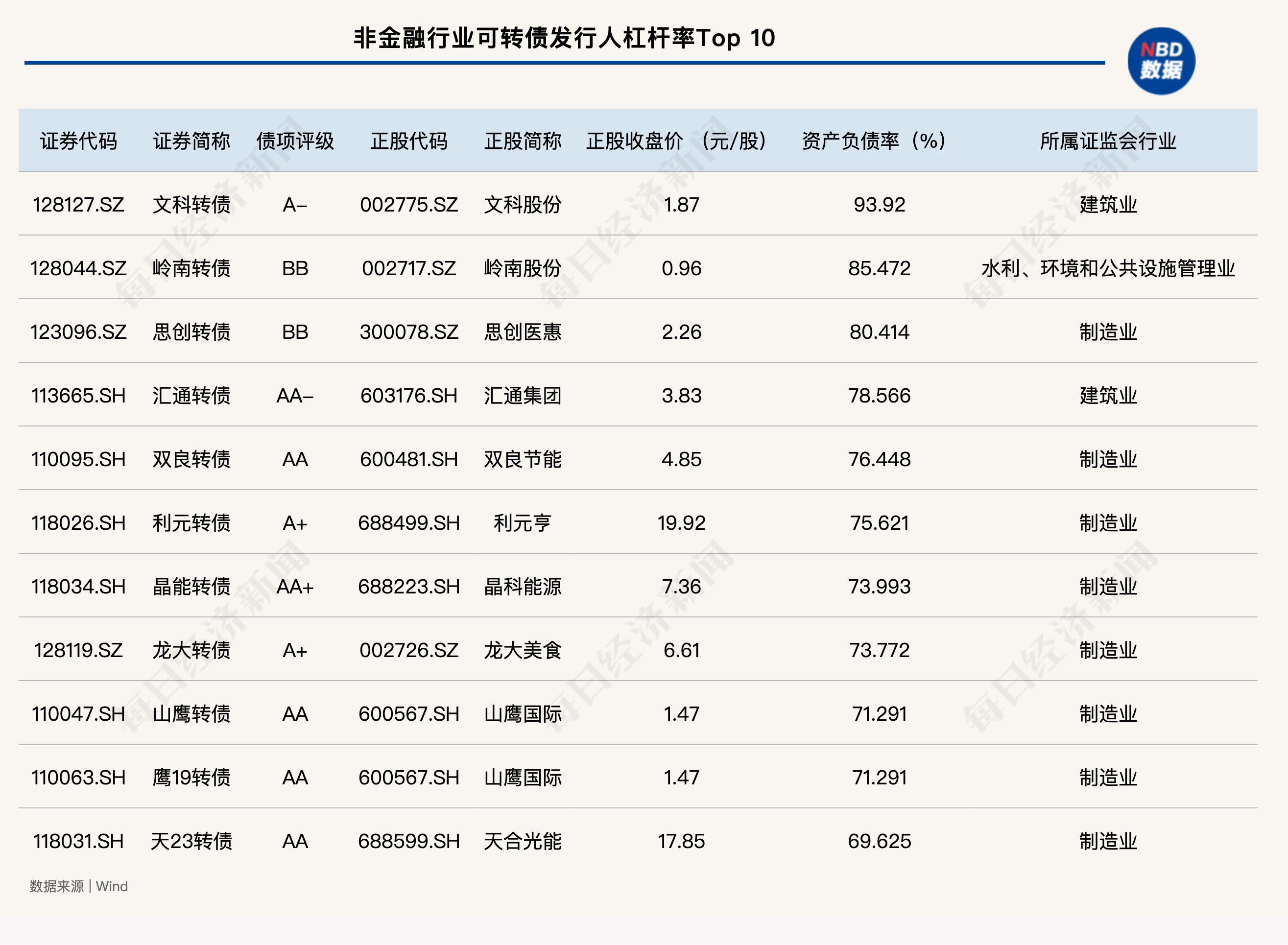Select stock code 300078.SZ
The width and height of the screenshot is (1288, 945).
pyautogui.click(x=408, y=332)
